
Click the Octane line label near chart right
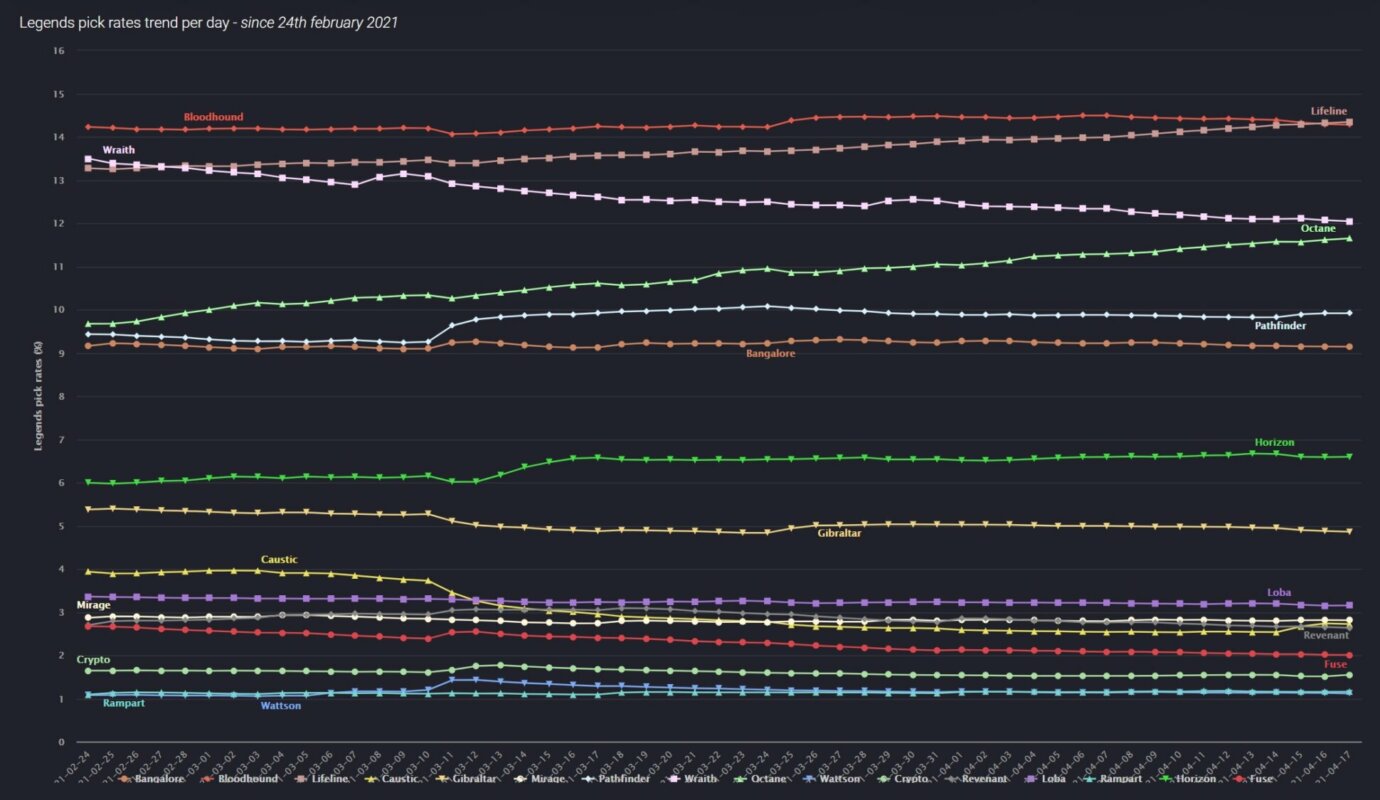(x=1317, y=228)
